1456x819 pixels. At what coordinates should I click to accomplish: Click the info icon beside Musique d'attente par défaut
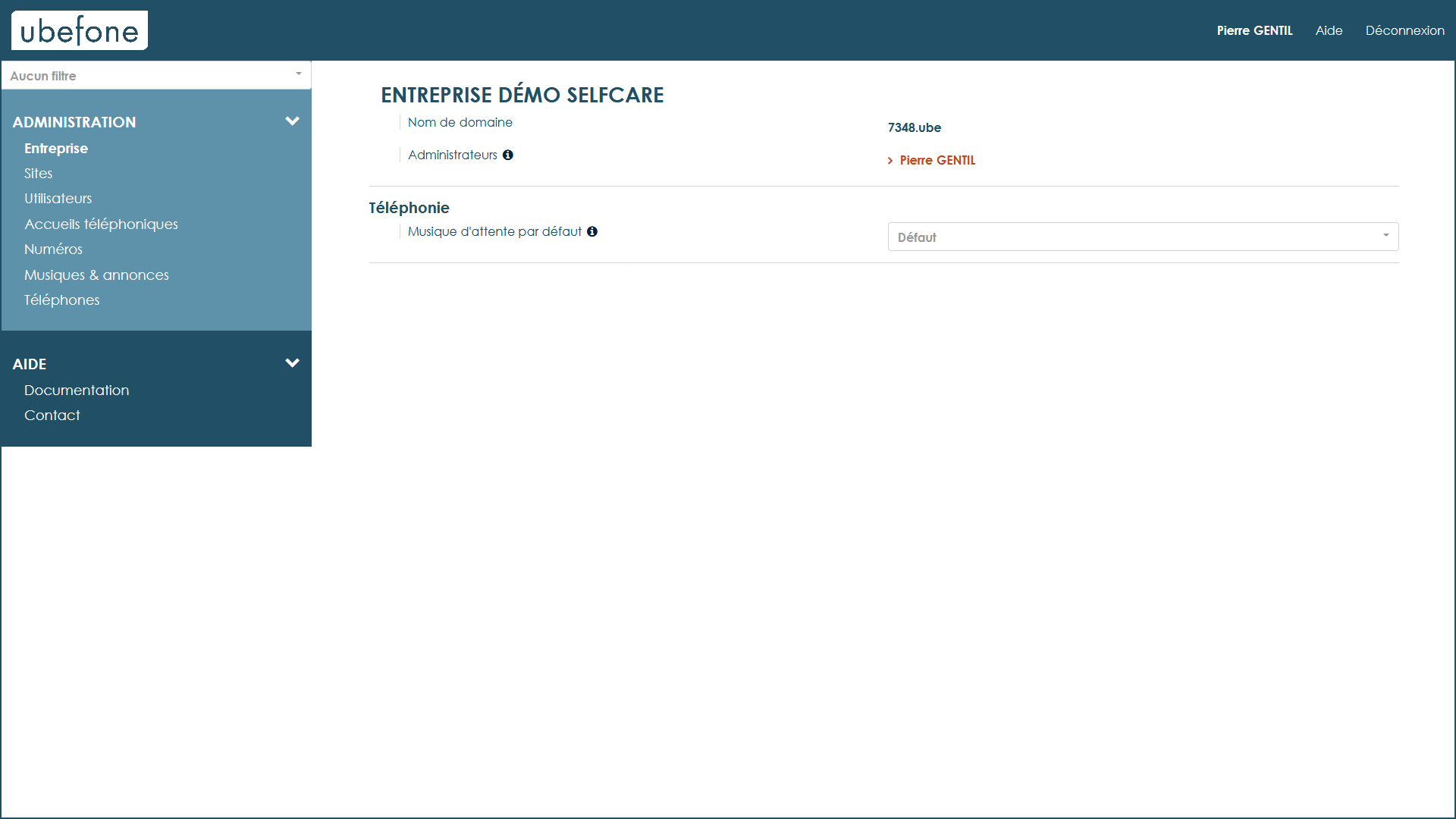pos(592,231)
